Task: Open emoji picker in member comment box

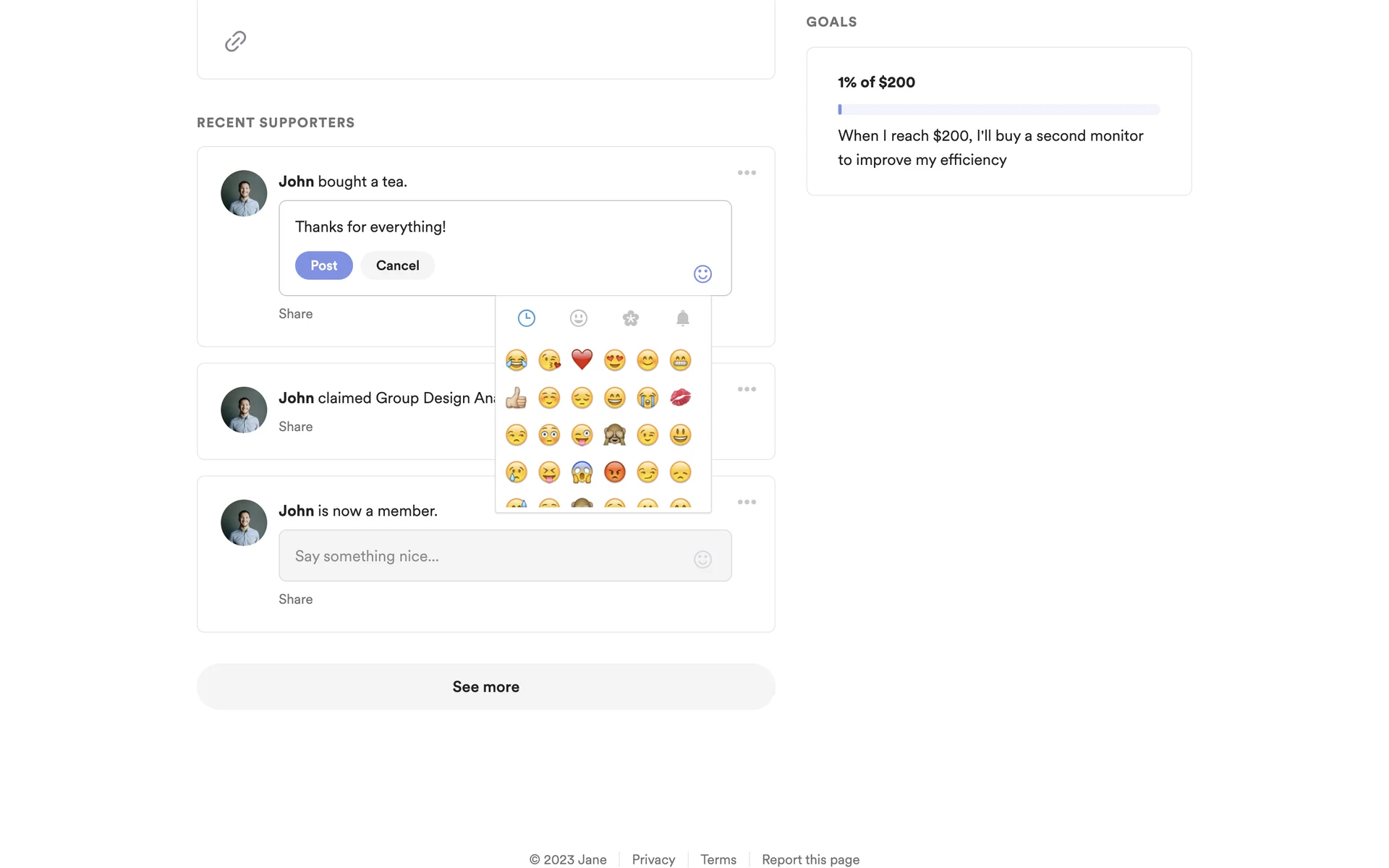Action: click(702, 559)
